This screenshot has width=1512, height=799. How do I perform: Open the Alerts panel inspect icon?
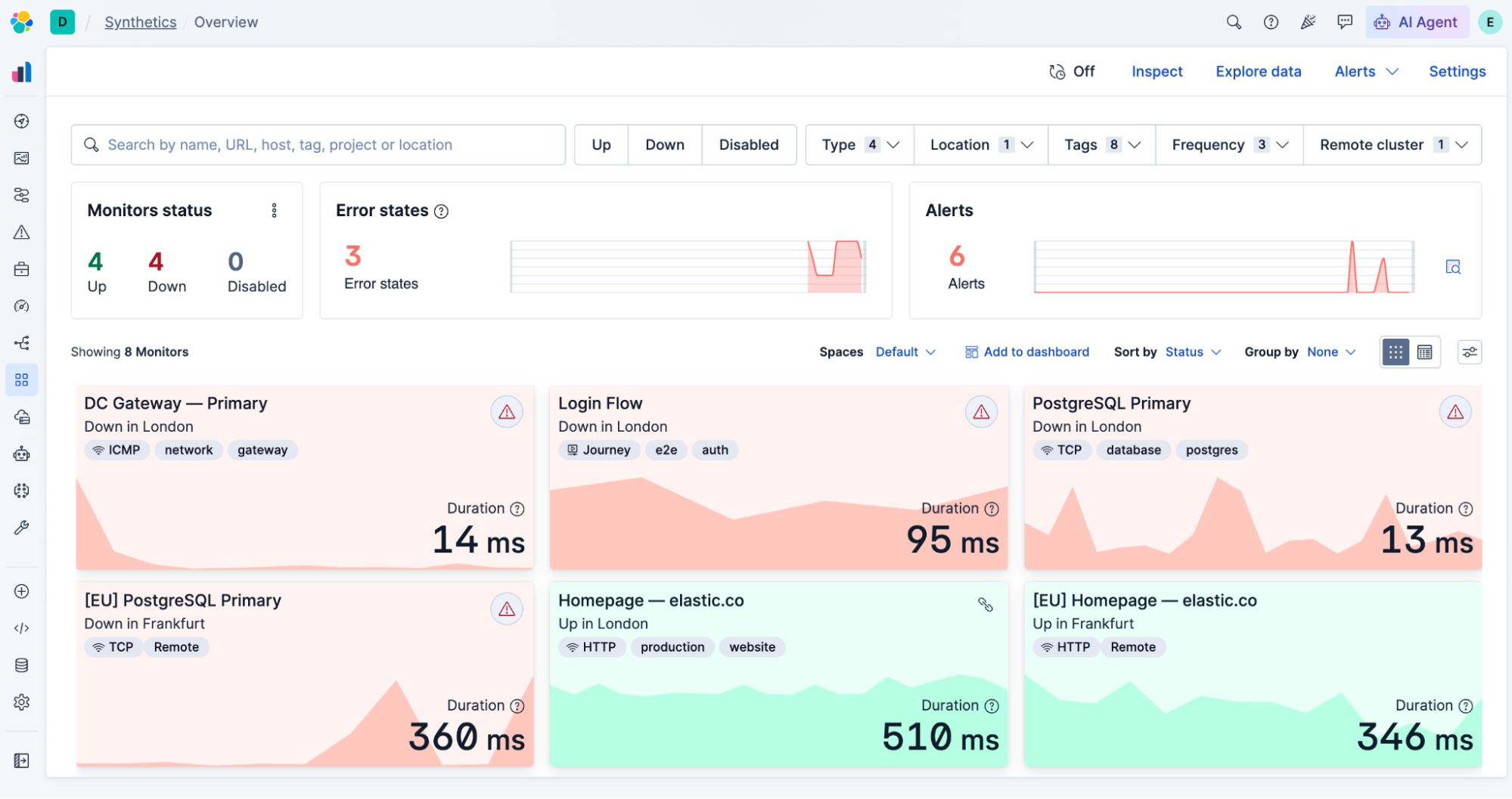pos(1453,267)
